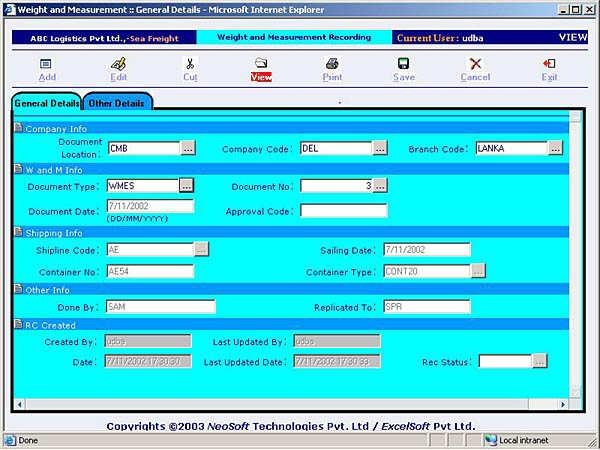Click the Last Updated Date field
Screen dimensions: 600x450
pyautogui.click(x=337, y=361)
